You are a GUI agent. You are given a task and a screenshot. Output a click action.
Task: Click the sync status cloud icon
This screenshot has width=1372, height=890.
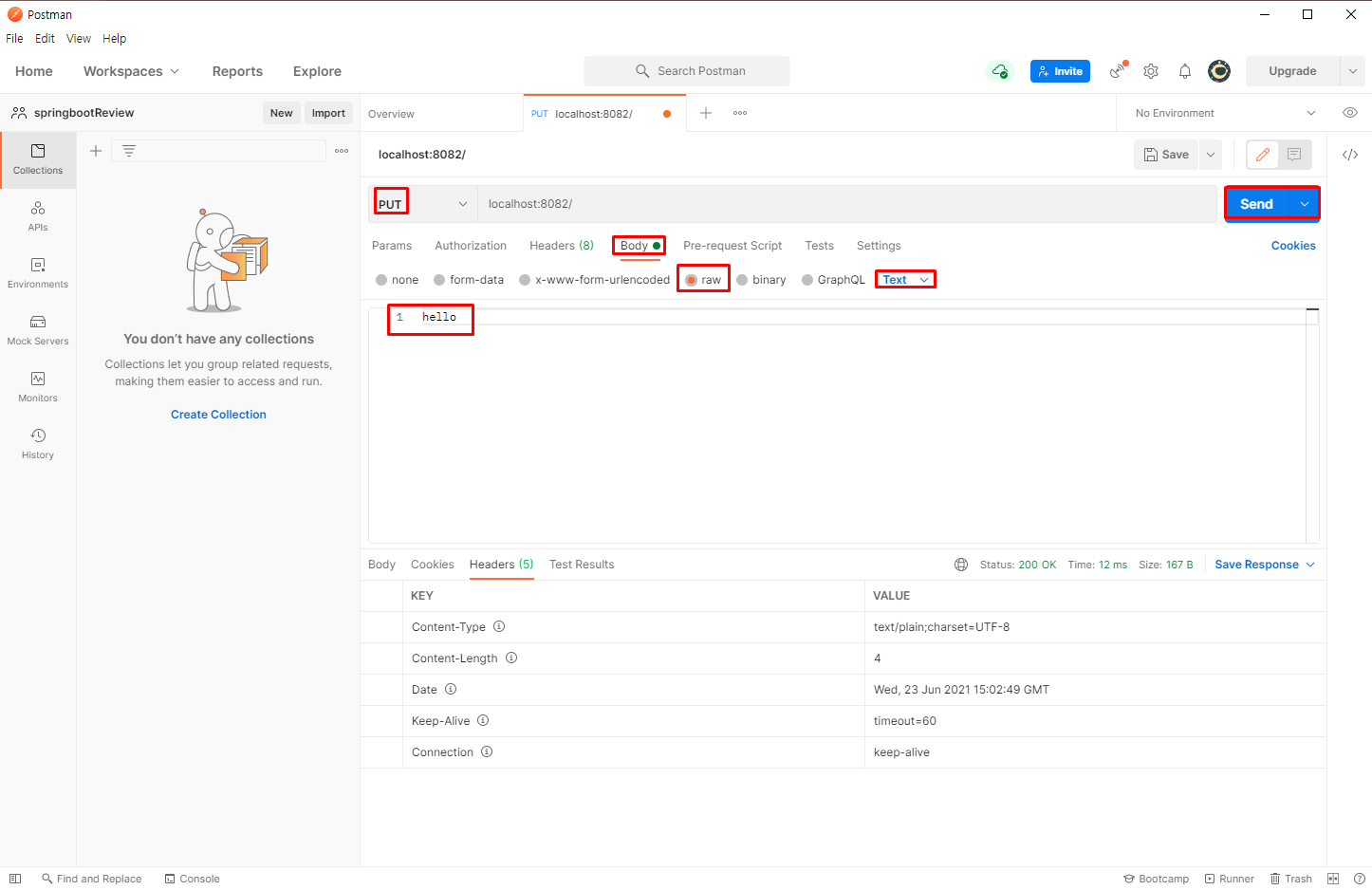1000,71
